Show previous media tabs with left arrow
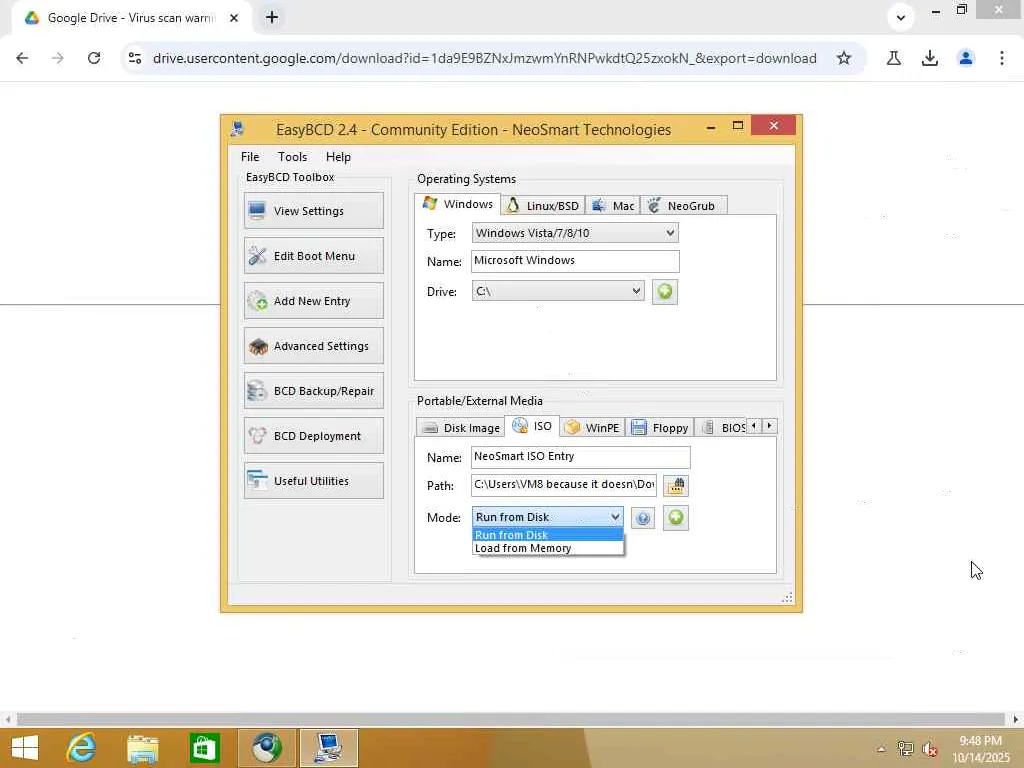The image size is (1024, 768). pyautogui.click(x=754, y=426)
